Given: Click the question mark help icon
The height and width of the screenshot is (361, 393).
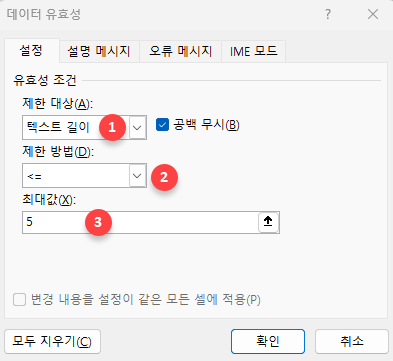Looking at the screenshot, I should coord(328,14).
